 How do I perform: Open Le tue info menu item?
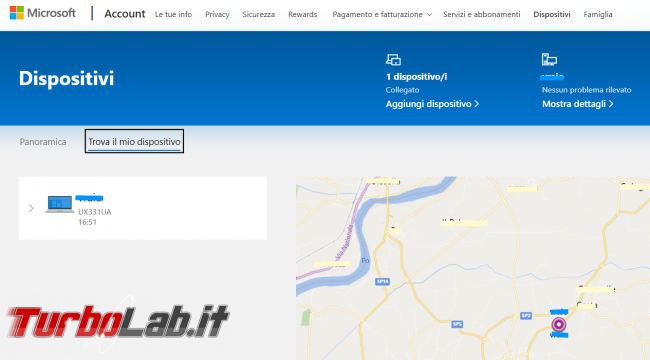173,15
